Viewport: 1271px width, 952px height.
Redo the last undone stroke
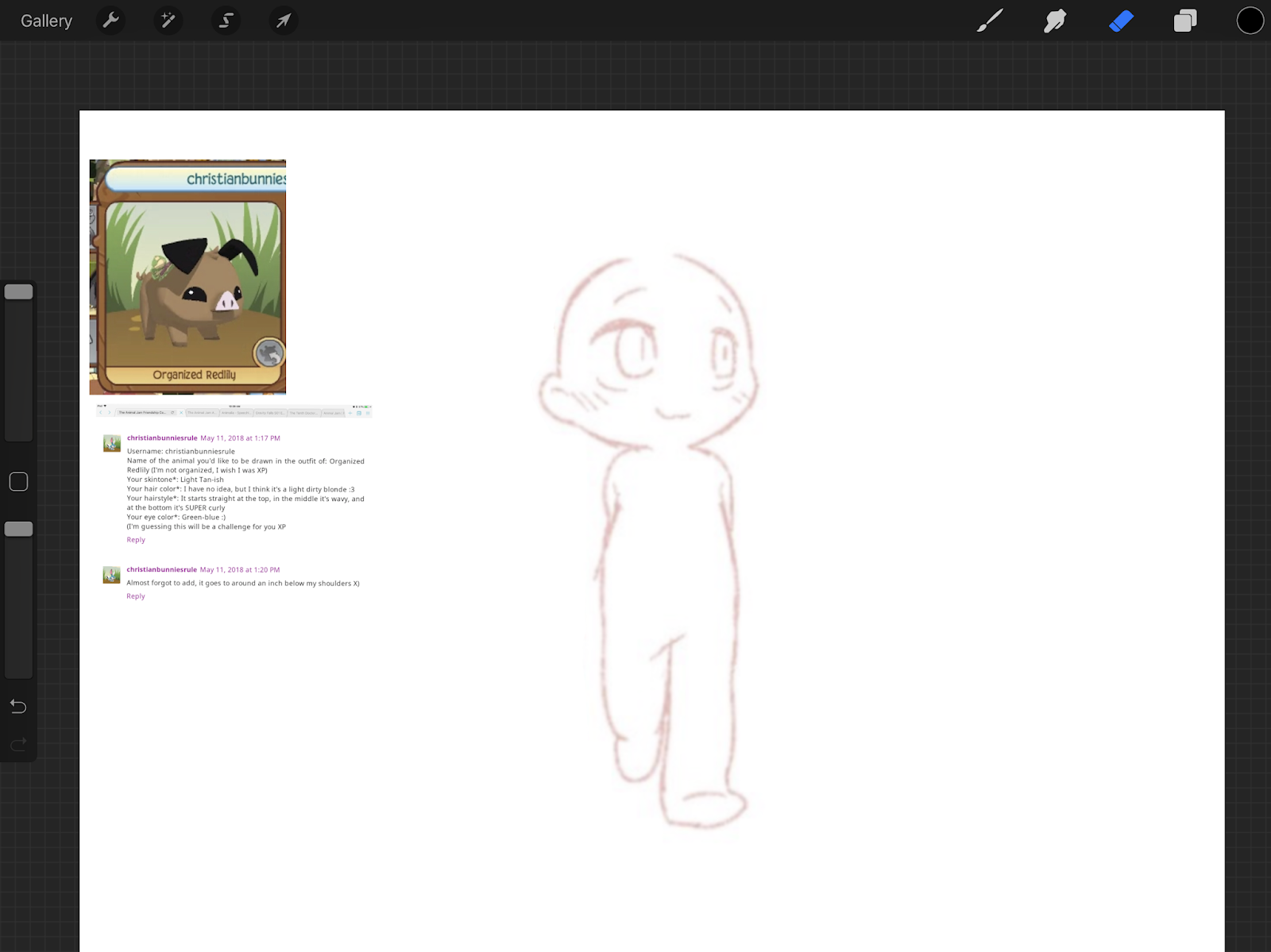18,744
